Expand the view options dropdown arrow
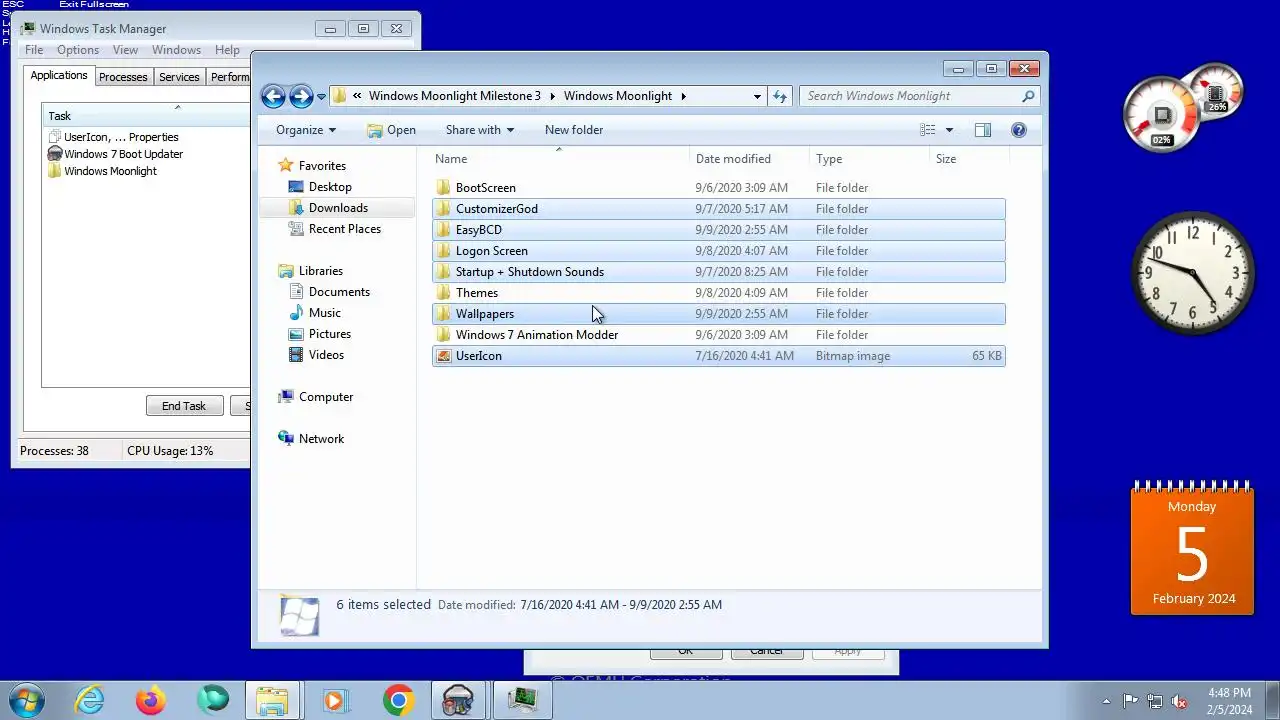The image size is (1280, 720). tap(949, 130)
